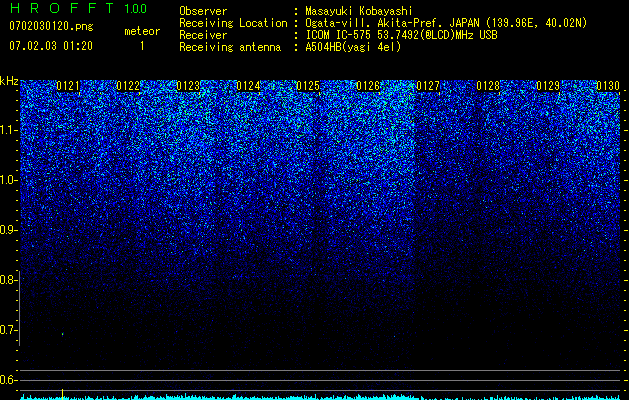The image size is (629, 400).
Task: Click the Receiving Location label
Action: tap(233, 23)
